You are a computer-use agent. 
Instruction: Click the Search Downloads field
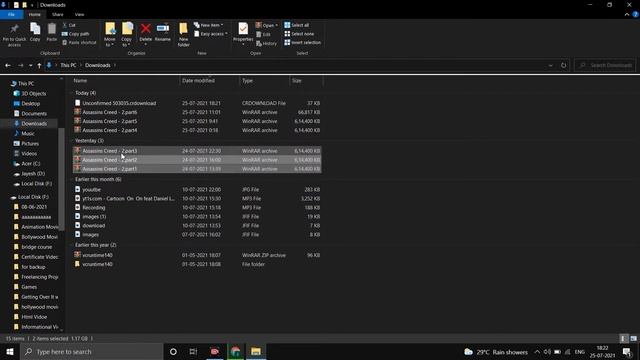pyautogui.click(x=606, y=65)
